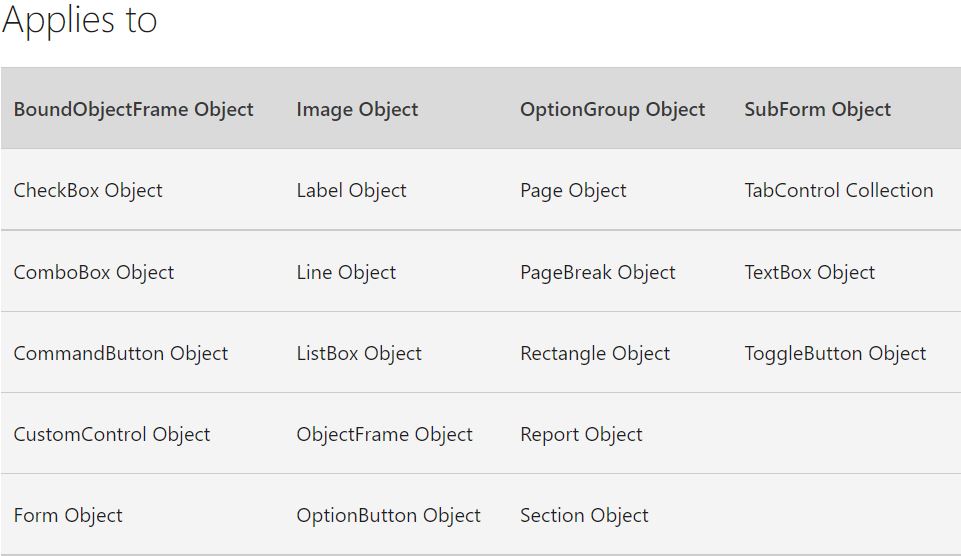The width and height of the screenshot is (961, 556).
Task: Click the ToggleButton Object entry
Action: coord(835,353)
